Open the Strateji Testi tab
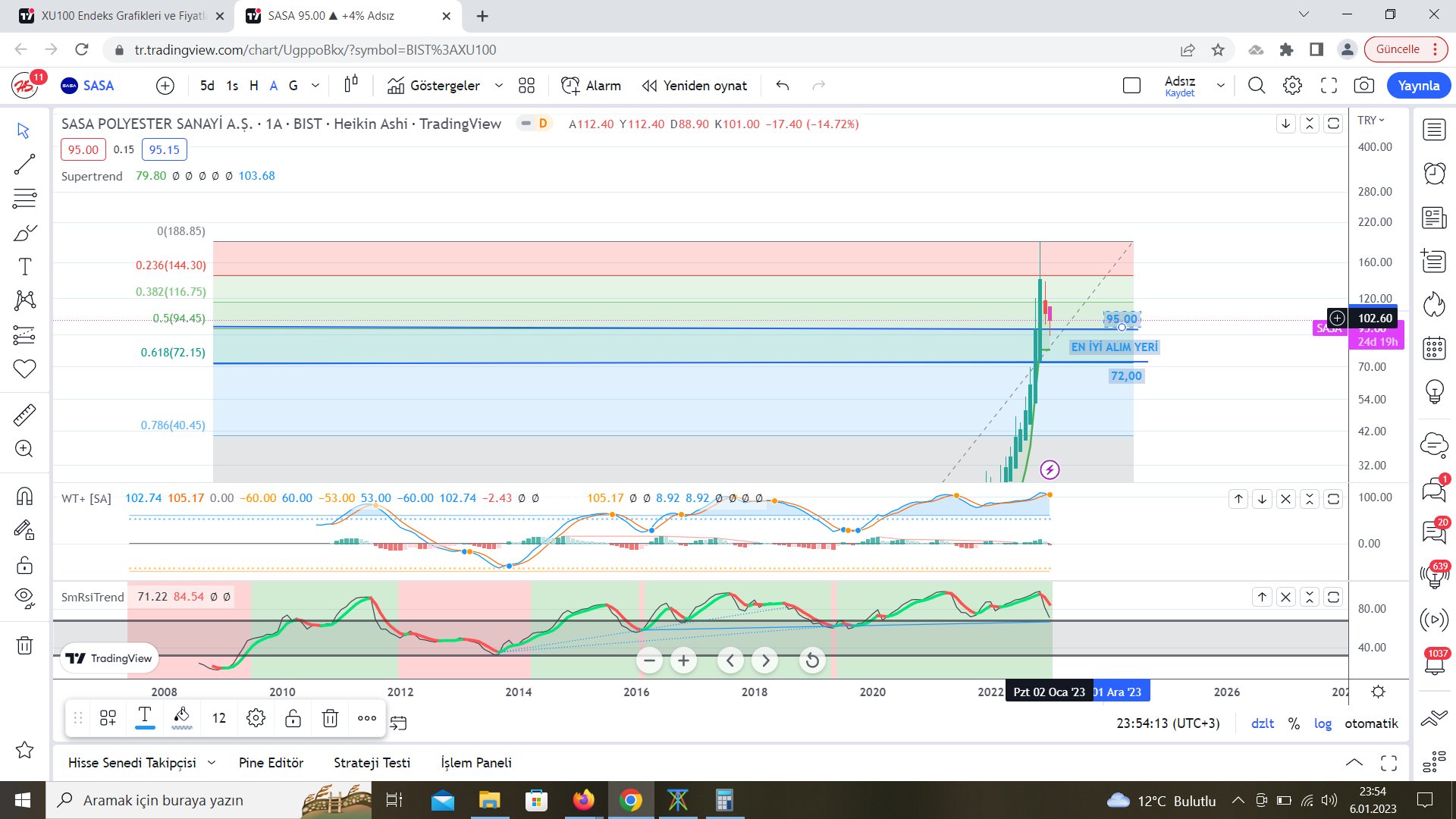1456x819 pixels. (372, 763)
